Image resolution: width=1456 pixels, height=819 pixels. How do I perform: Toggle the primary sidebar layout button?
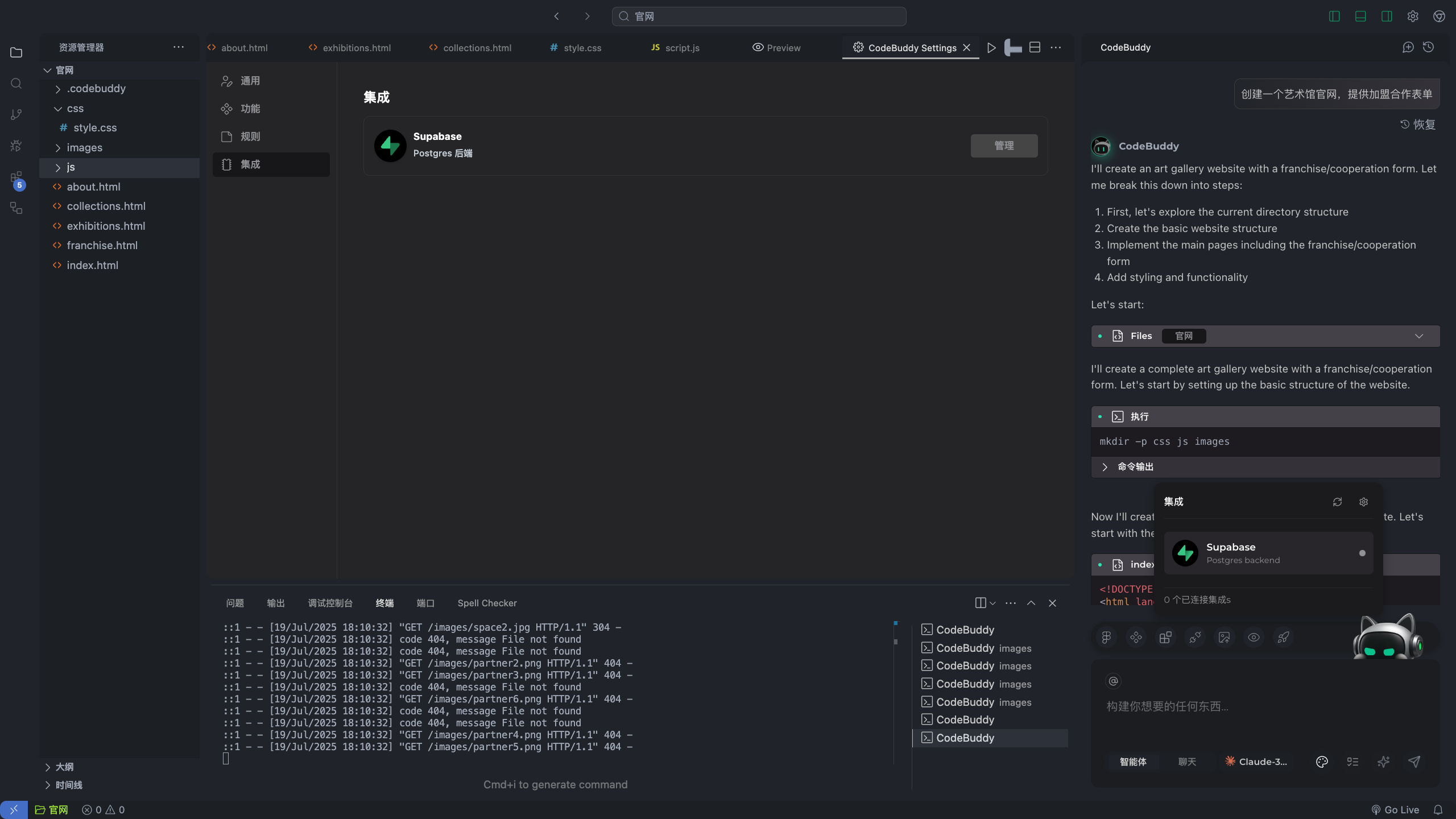(x=1334, y=16)
